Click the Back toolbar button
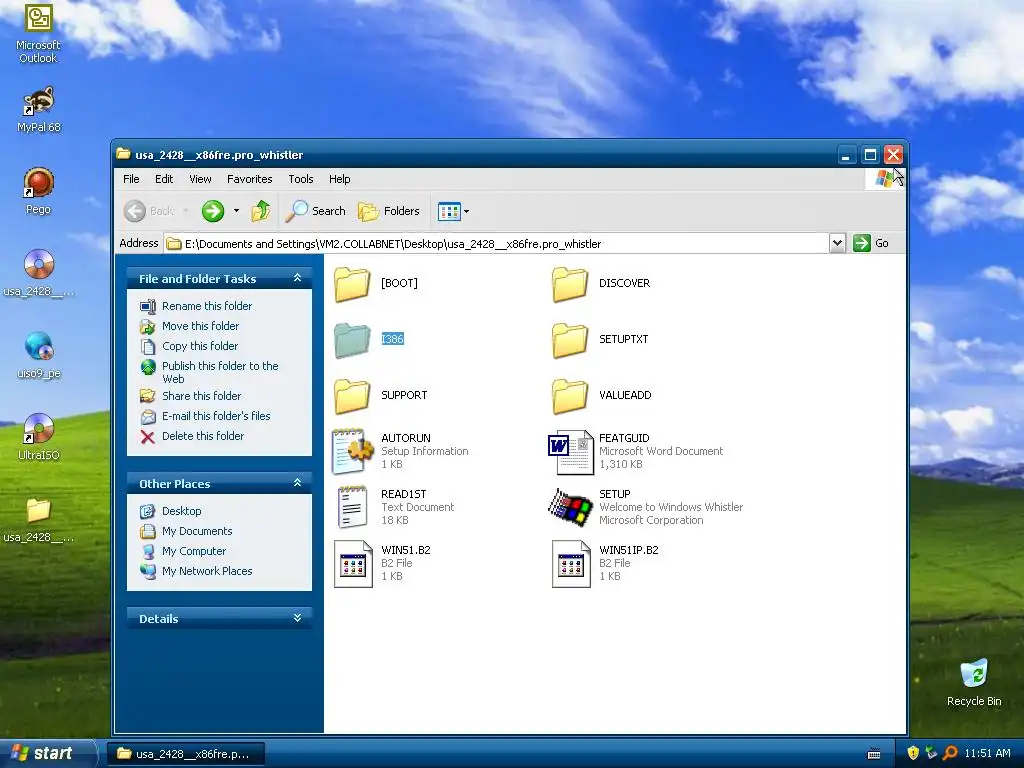This screenshot has height=768, width=1024. (x=150, y=211)
